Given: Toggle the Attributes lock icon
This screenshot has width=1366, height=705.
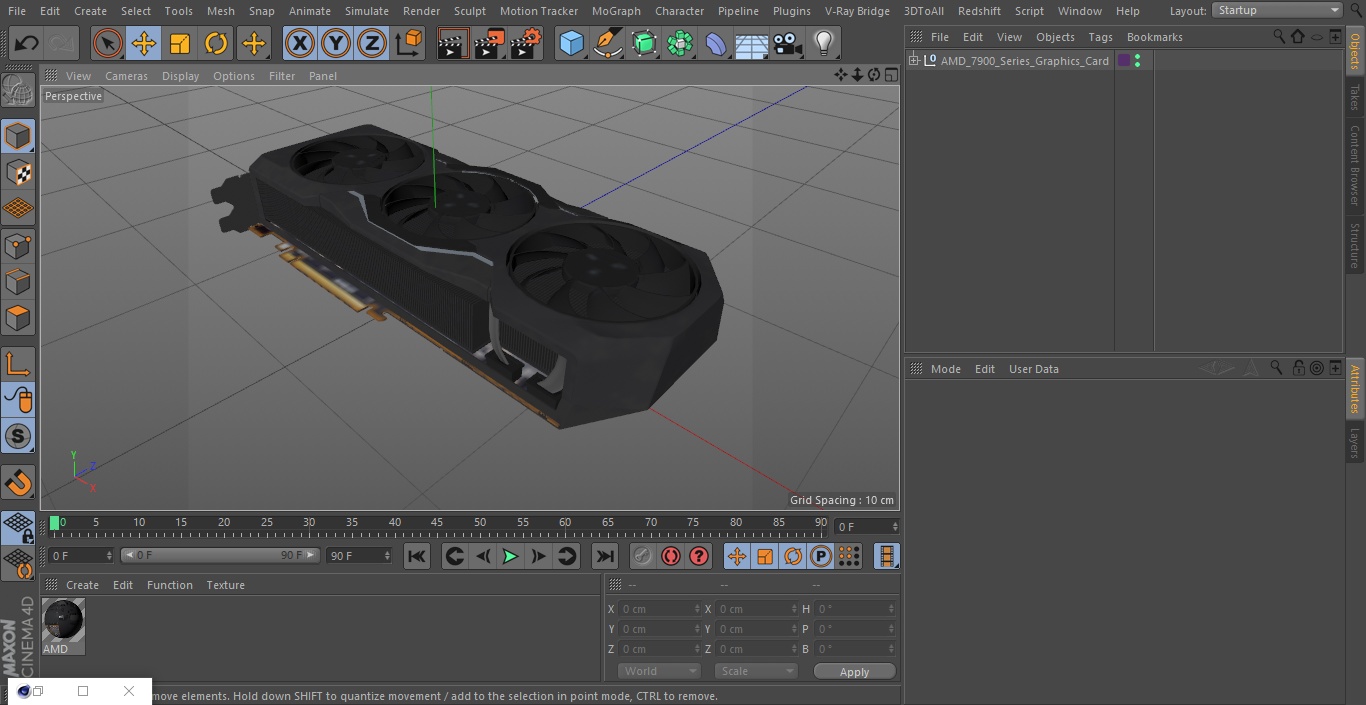Looking at the screenshot, I should point(1298,368).
